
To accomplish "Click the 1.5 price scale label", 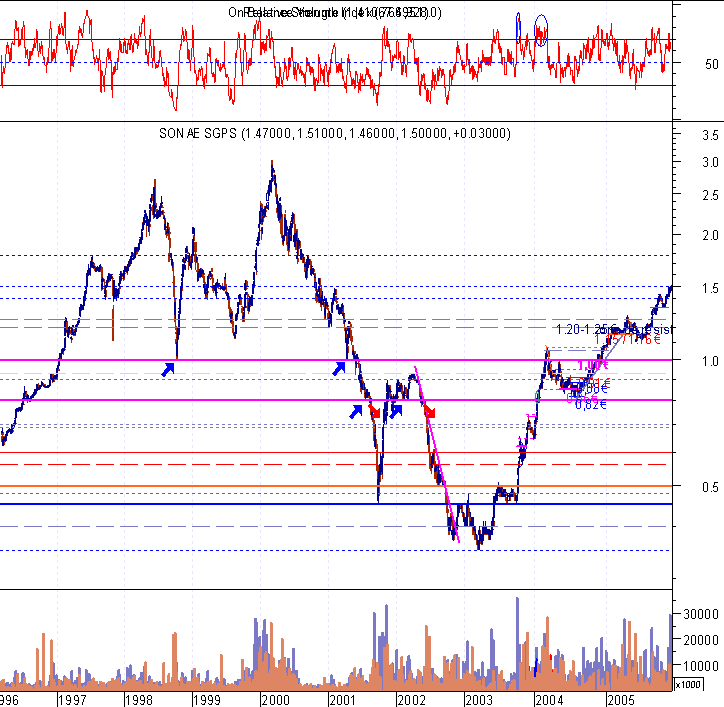I will 710,288.
